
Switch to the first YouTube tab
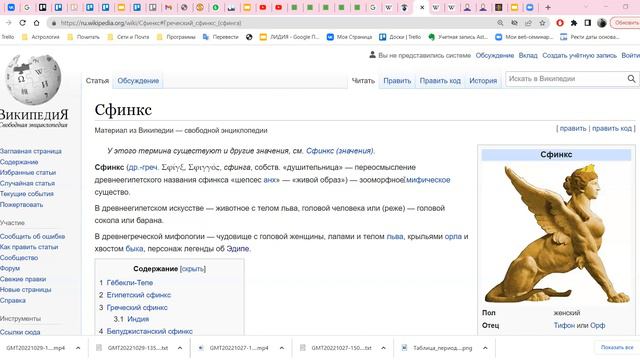263,7
